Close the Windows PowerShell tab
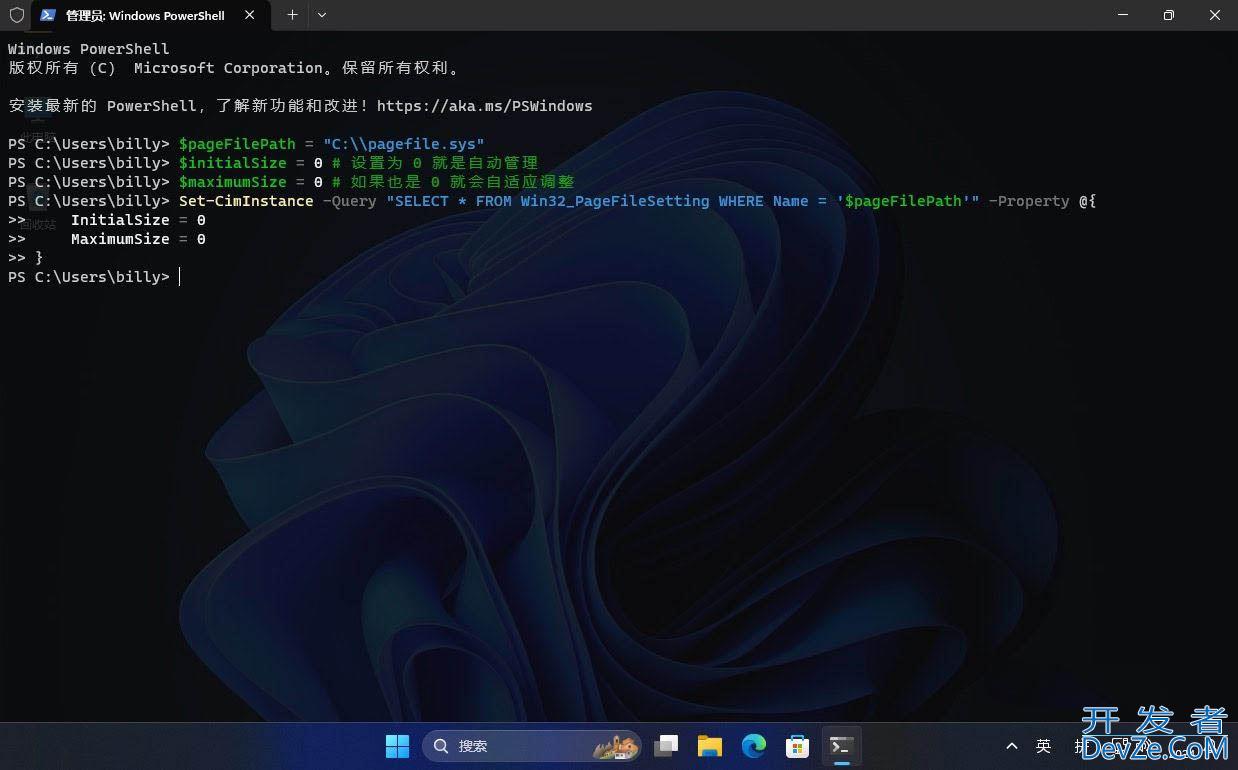 click(249, 15)
